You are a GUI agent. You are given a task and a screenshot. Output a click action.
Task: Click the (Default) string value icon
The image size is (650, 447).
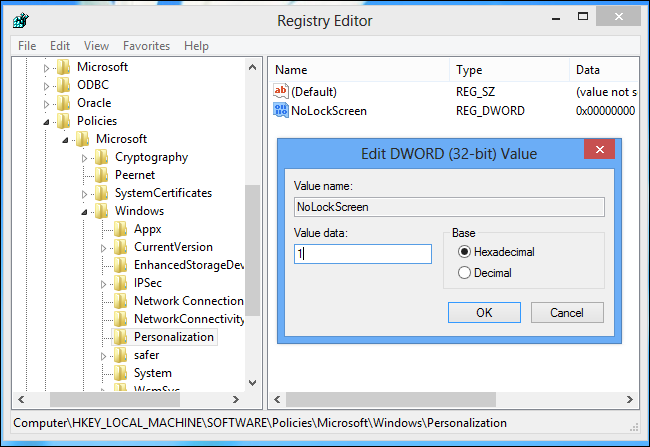tap(280, 91)
